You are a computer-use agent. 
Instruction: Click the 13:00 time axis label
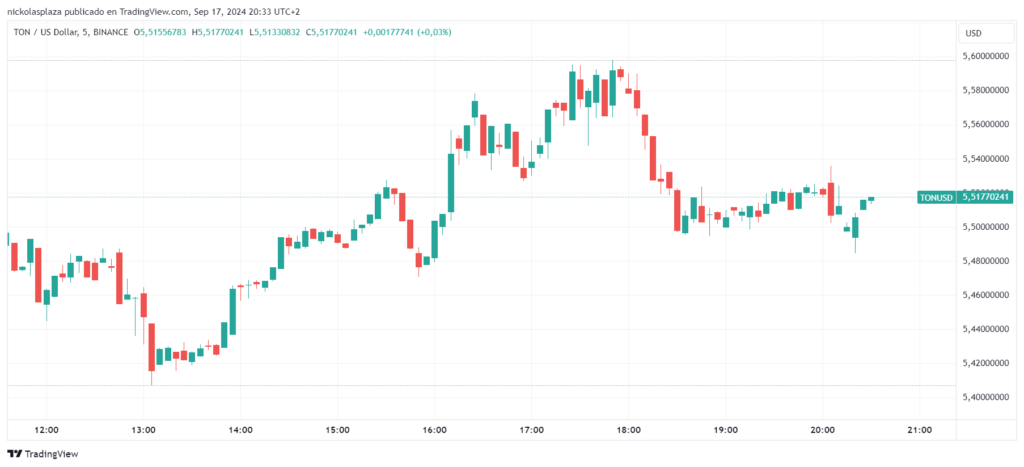point(143,430)
